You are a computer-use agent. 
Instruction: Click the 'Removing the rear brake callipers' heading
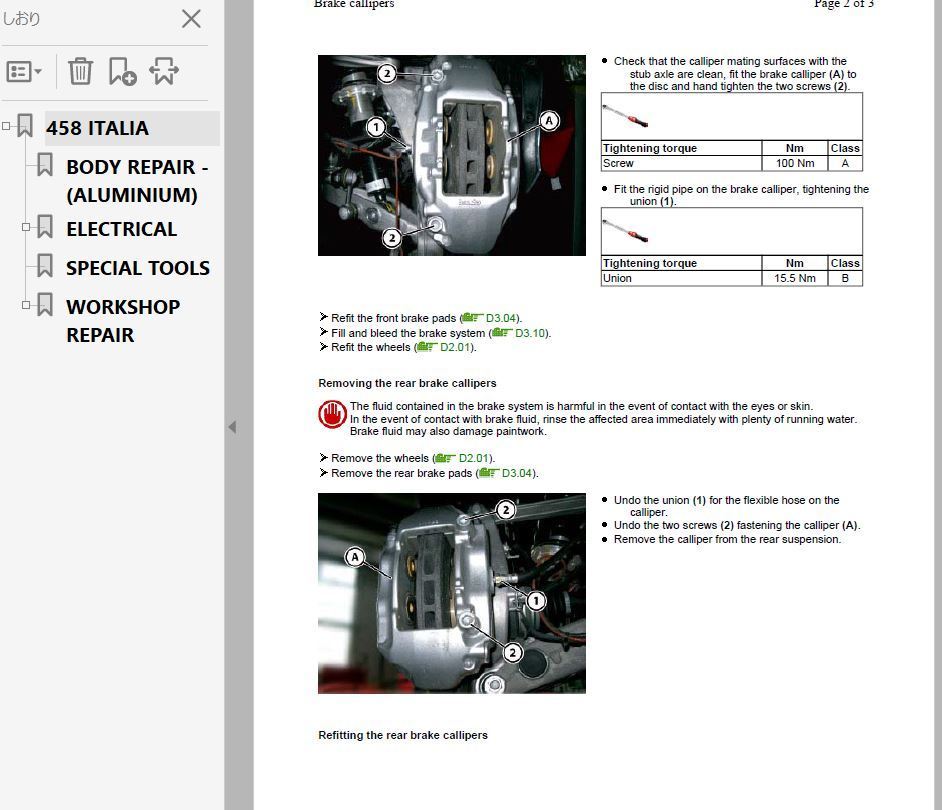407,383
